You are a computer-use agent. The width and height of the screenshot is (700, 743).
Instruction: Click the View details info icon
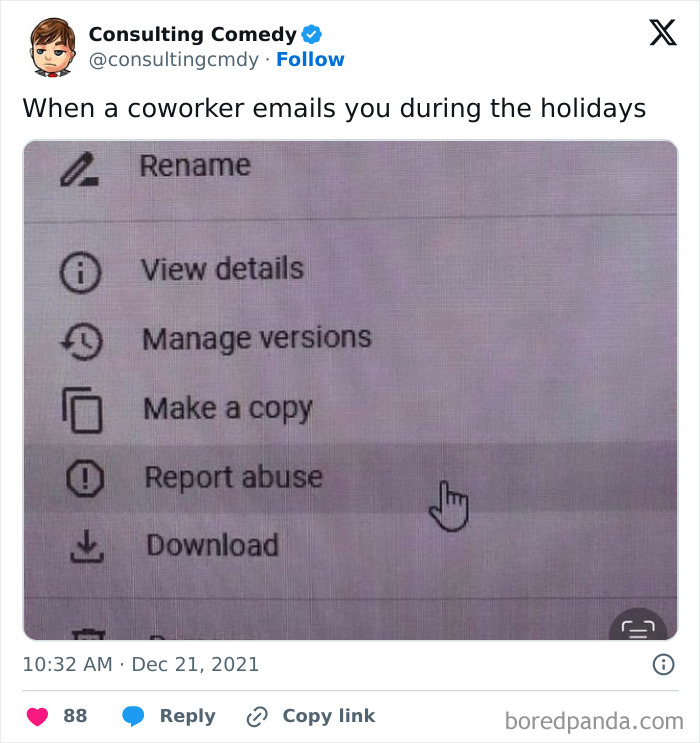point(81,274)
